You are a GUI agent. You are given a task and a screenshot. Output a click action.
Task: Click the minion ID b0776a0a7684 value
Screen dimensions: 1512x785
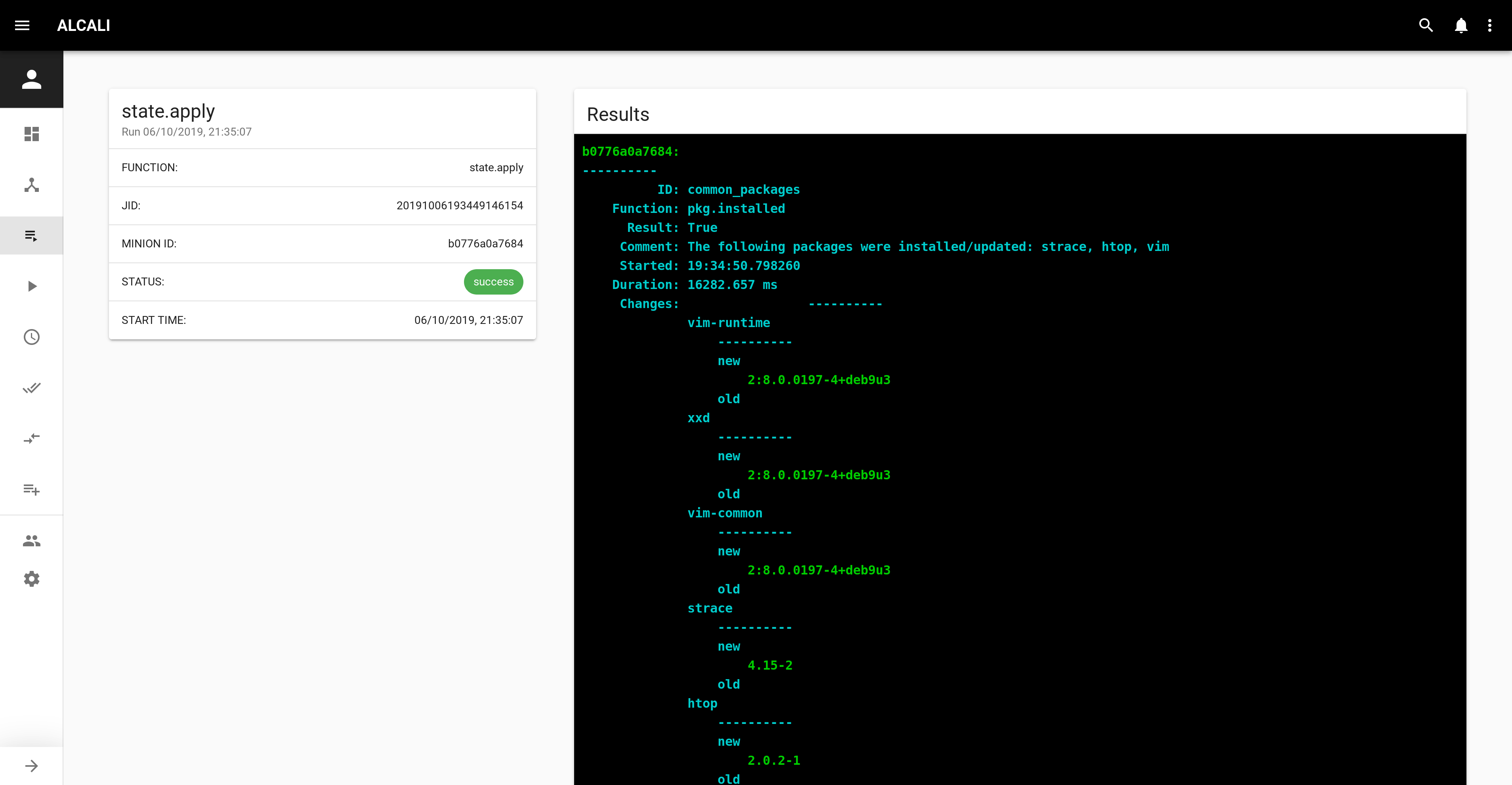coord(485,244)
